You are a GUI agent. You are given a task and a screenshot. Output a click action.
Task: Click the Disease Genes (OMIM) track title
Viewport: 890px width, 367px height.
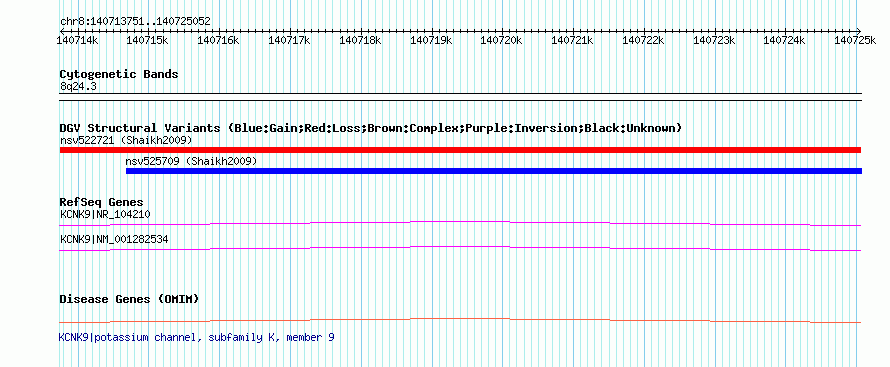pyautogui.click(x=129, y=299)
